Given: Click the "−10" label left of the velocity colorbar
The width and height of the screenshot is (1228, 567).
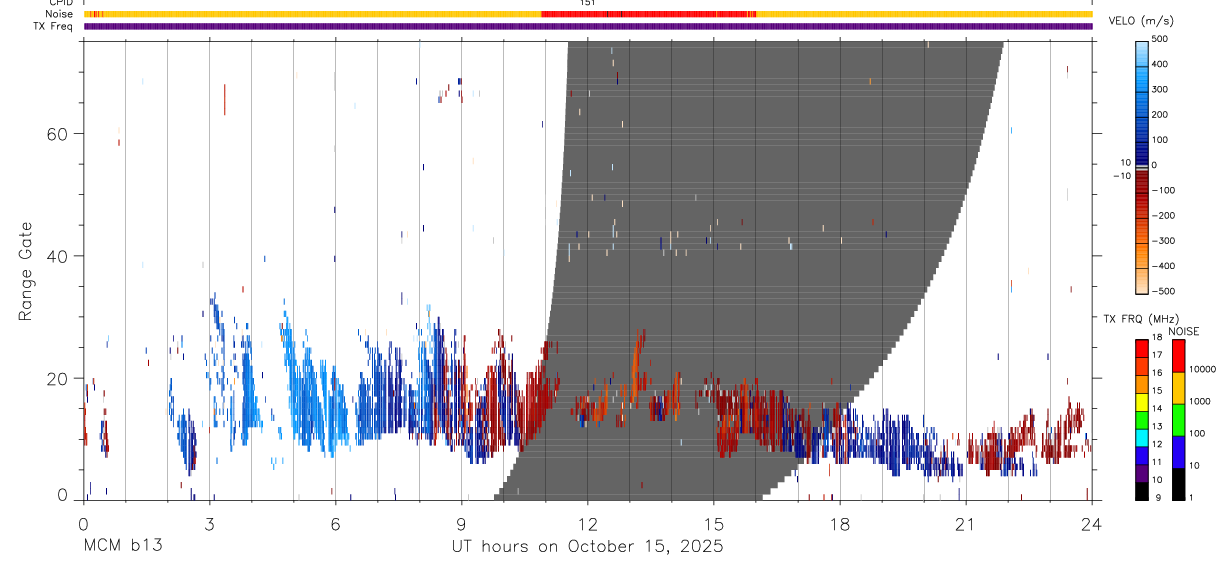Looking at the screenshot, I should tap(1121, 176).
